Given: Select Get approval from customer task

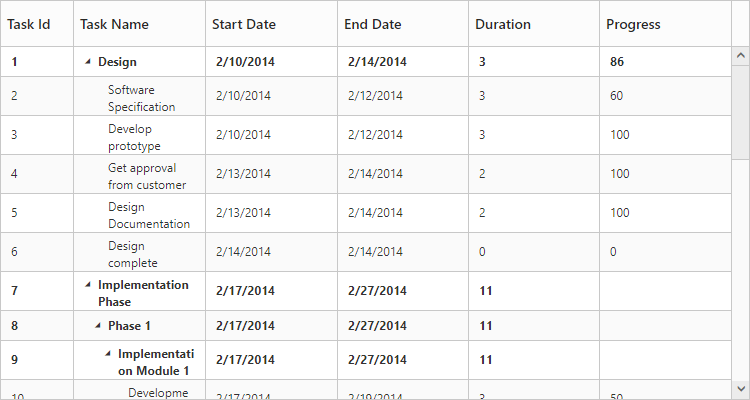Looking at the screenshot, I should 147,175.
